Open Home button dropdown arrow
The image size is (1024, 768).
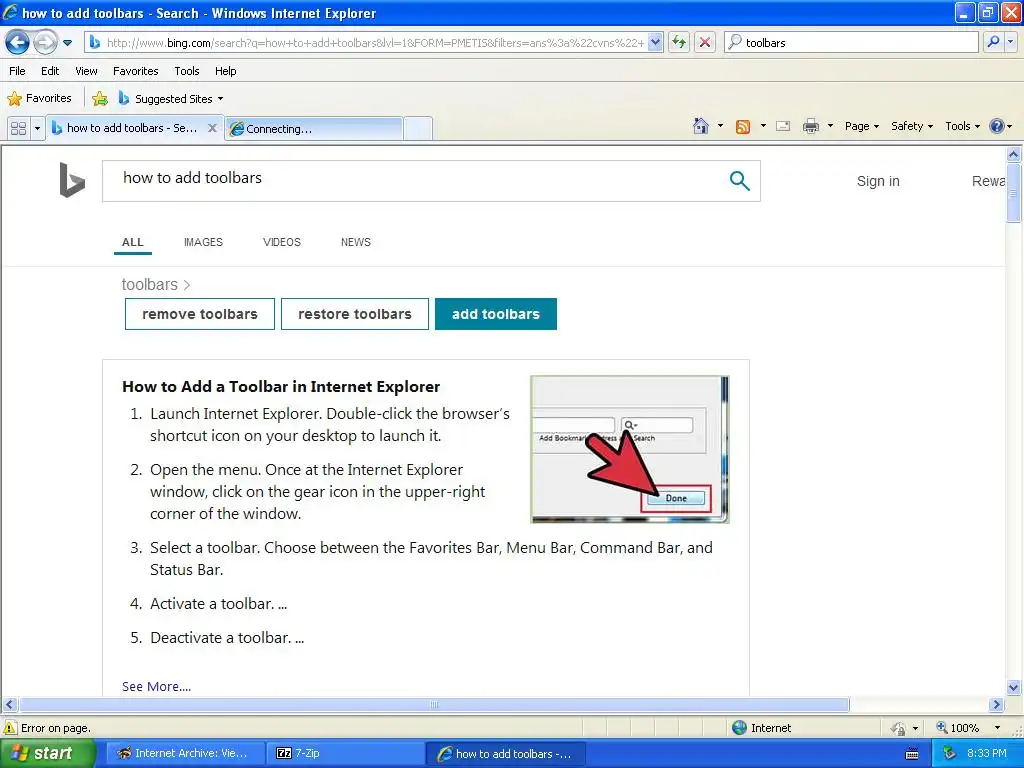coord(720,126)
